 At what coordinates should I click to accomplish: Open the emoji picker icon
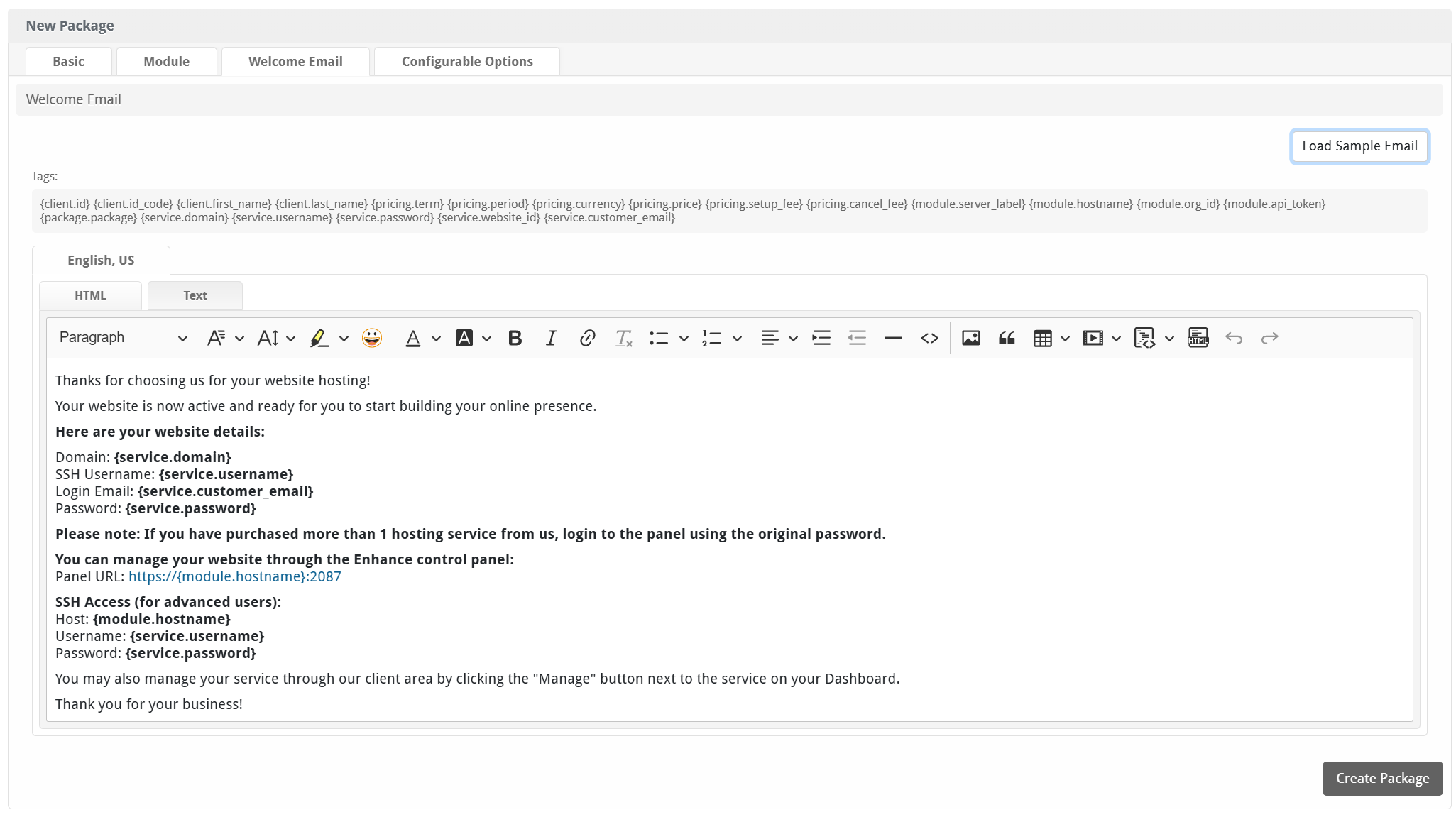371,338
